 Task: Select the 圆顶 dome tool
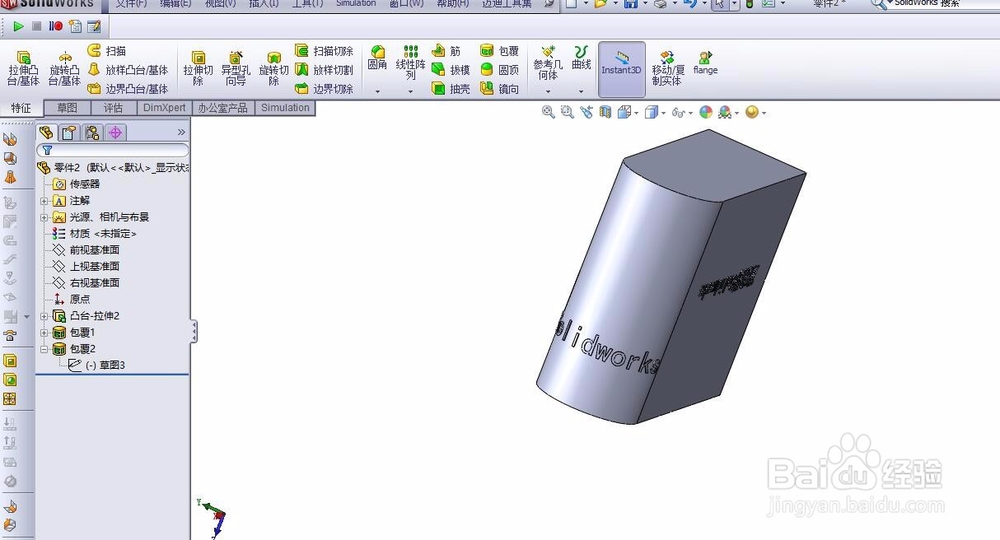pos(499,69)
